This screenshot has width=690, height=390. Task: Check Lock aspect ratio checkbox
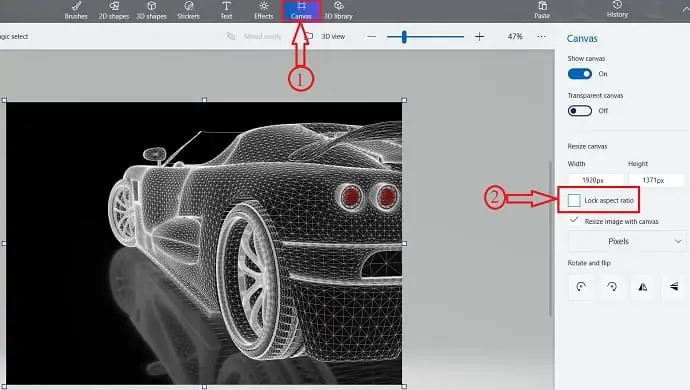574,200
